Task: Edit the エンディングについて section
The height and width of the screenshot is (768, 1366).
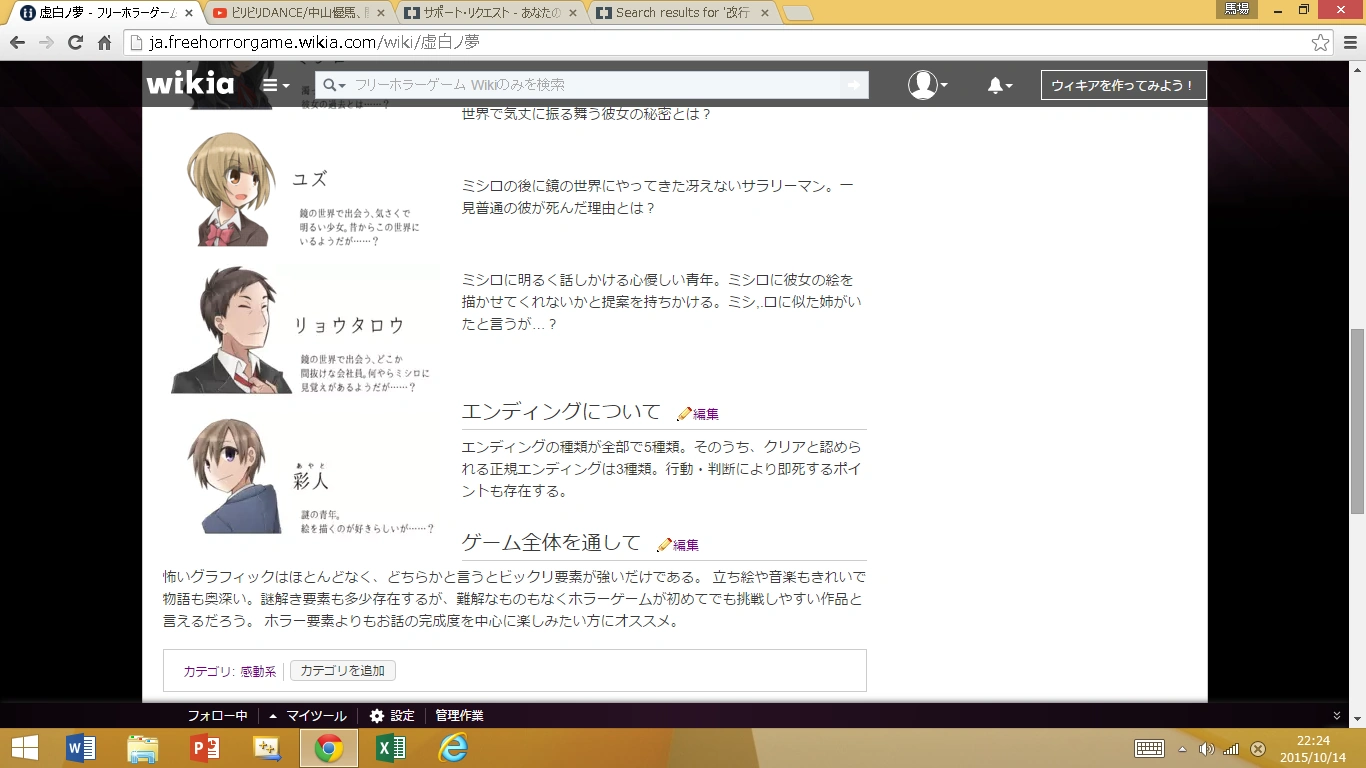Action: pos(698,414)
